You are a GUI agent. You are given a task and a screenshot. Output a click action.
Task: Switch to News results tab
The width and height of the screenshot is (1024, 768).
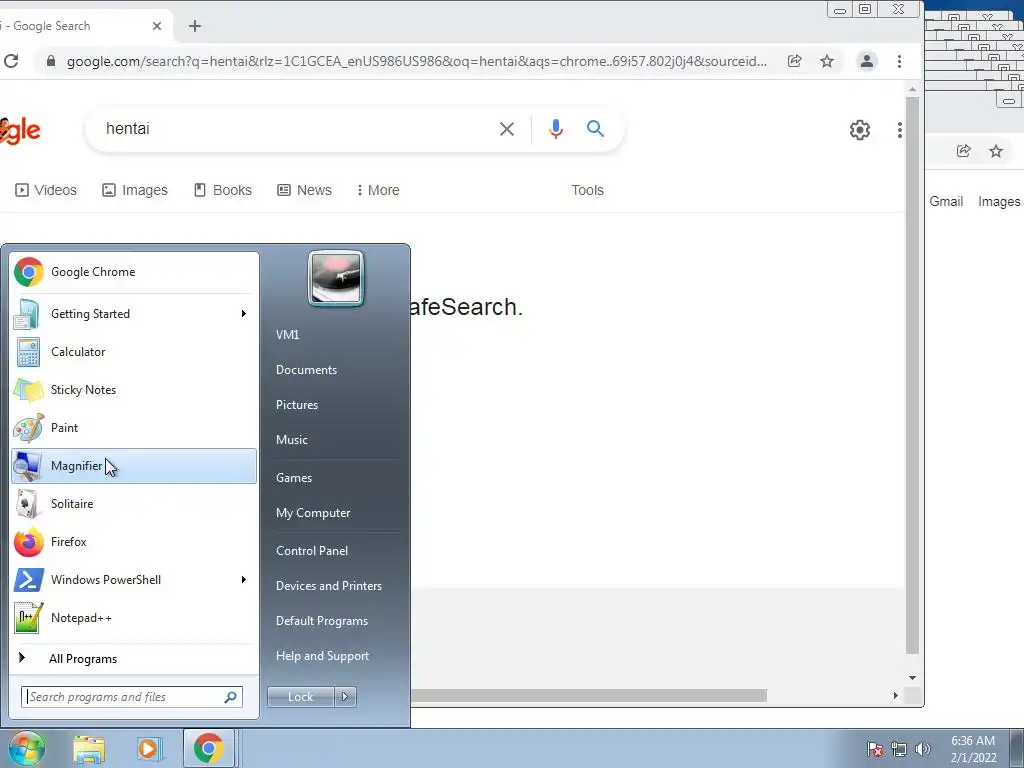click(x=304, y=190)
